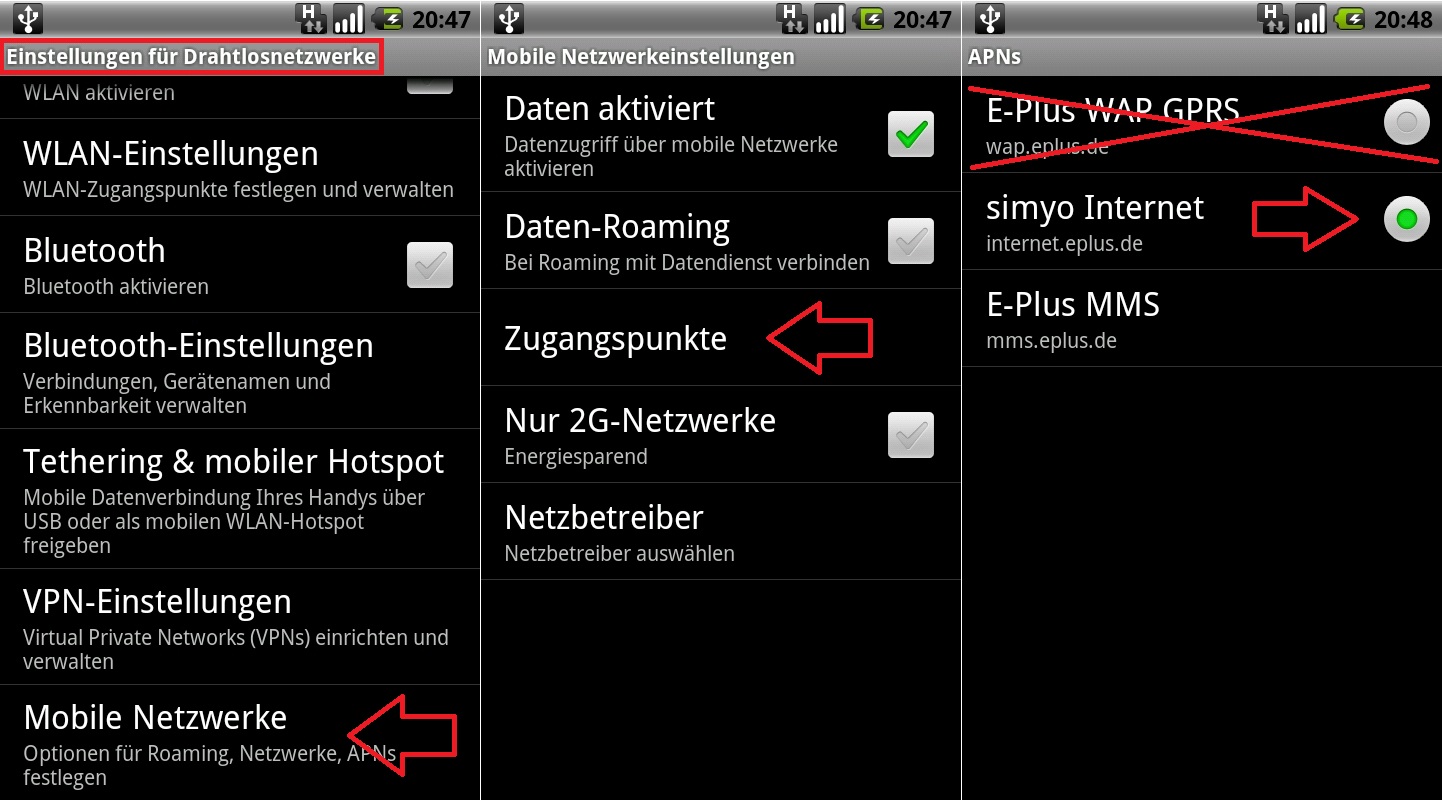
Task: Select the simyo Internet radio button
Action: (1407, 220)
